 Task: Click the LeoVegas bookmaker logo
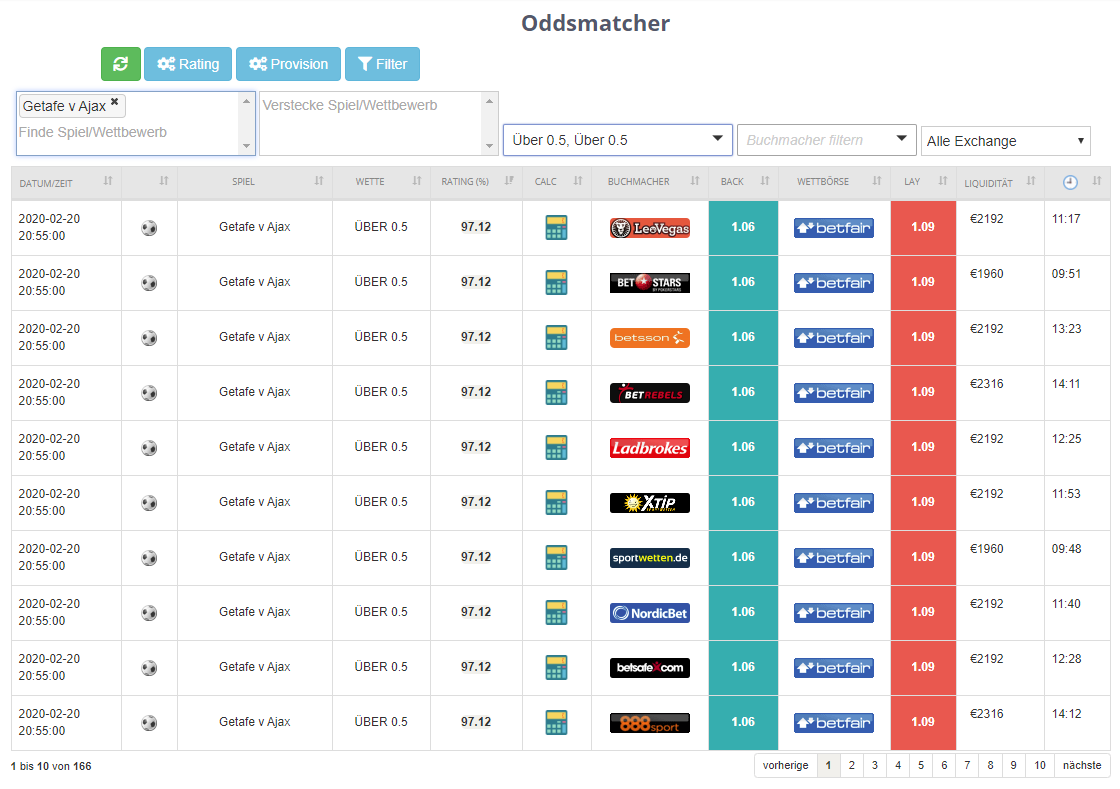[x=650, y=228]
